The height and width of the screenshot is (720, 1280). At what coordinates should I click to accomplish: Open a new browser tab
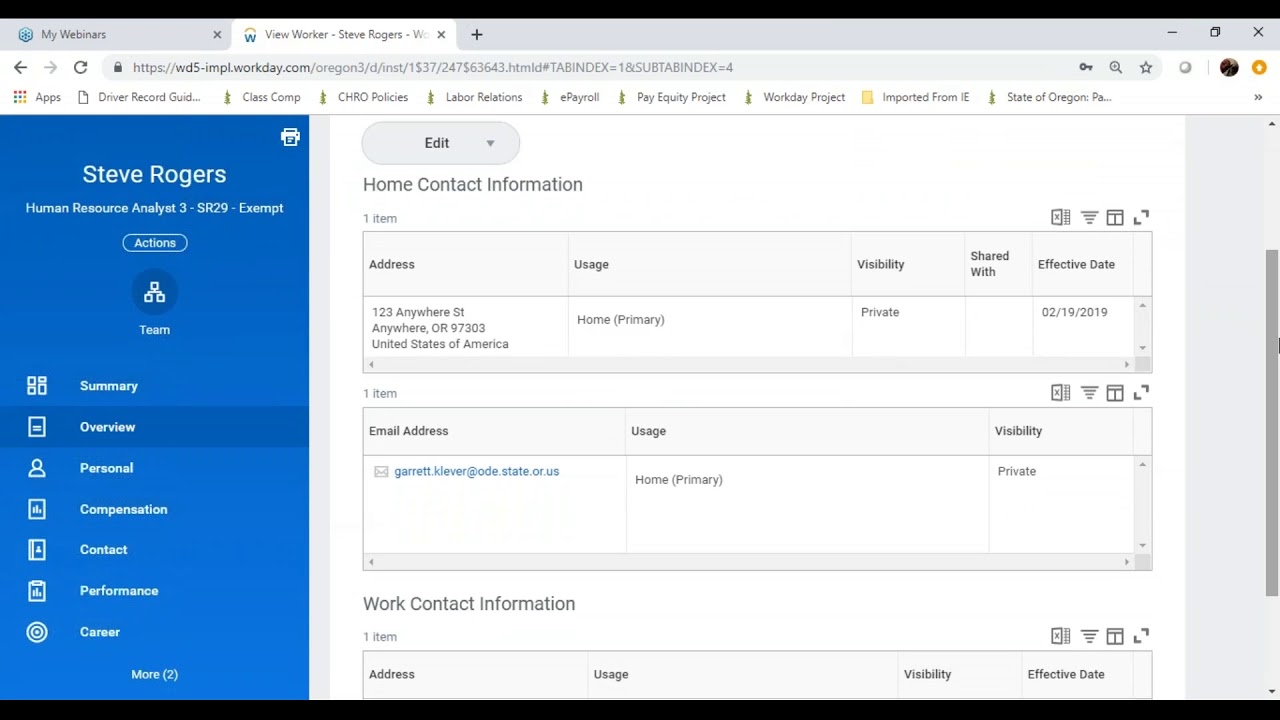[x=477, y=34]
